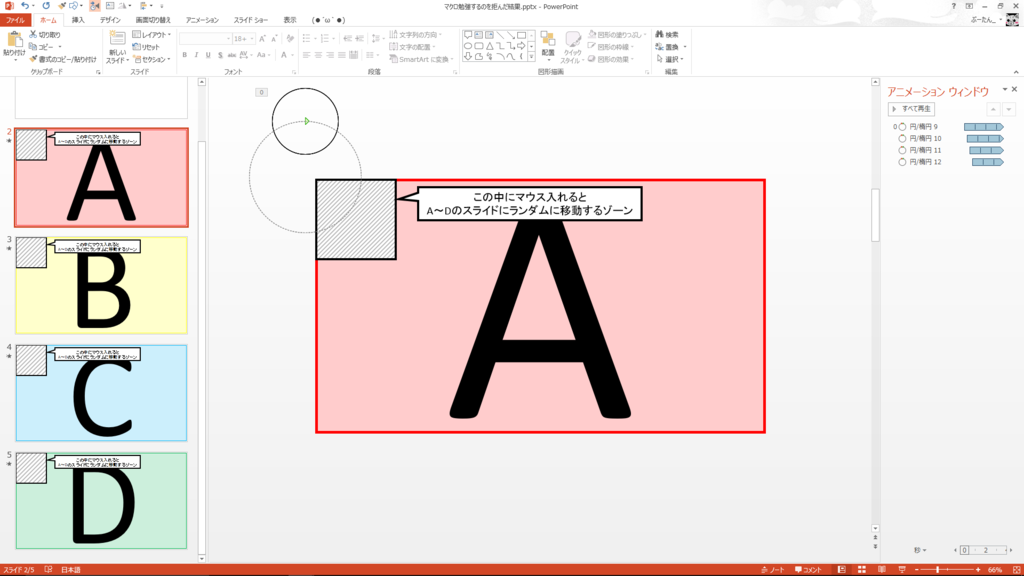Select the right arrow shape in shapes gallery

pyautogui.click(x=521, y=46)
